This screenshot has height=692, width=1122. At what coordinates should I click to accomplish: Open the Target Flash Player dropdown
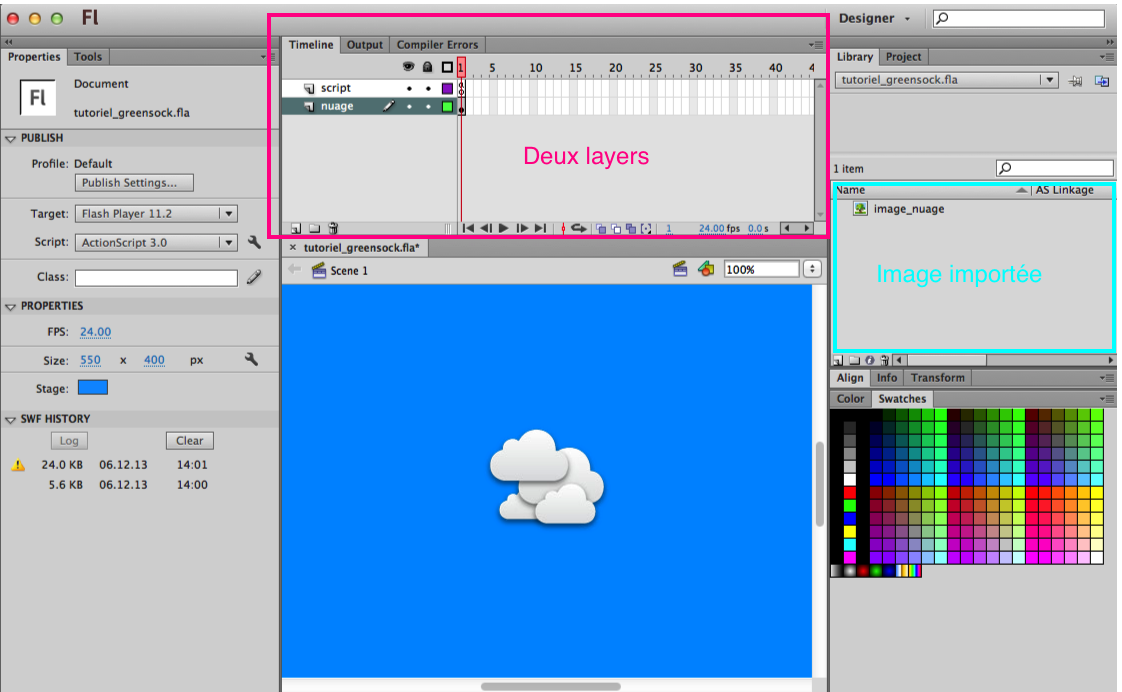pos(156,213)
